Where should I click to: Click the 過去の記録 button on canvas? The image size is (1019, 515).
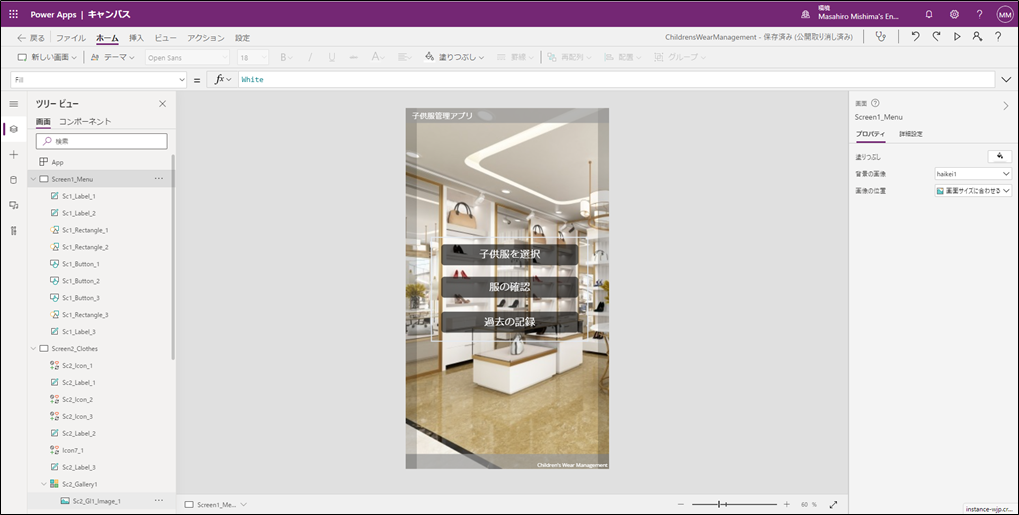[510, 322]
